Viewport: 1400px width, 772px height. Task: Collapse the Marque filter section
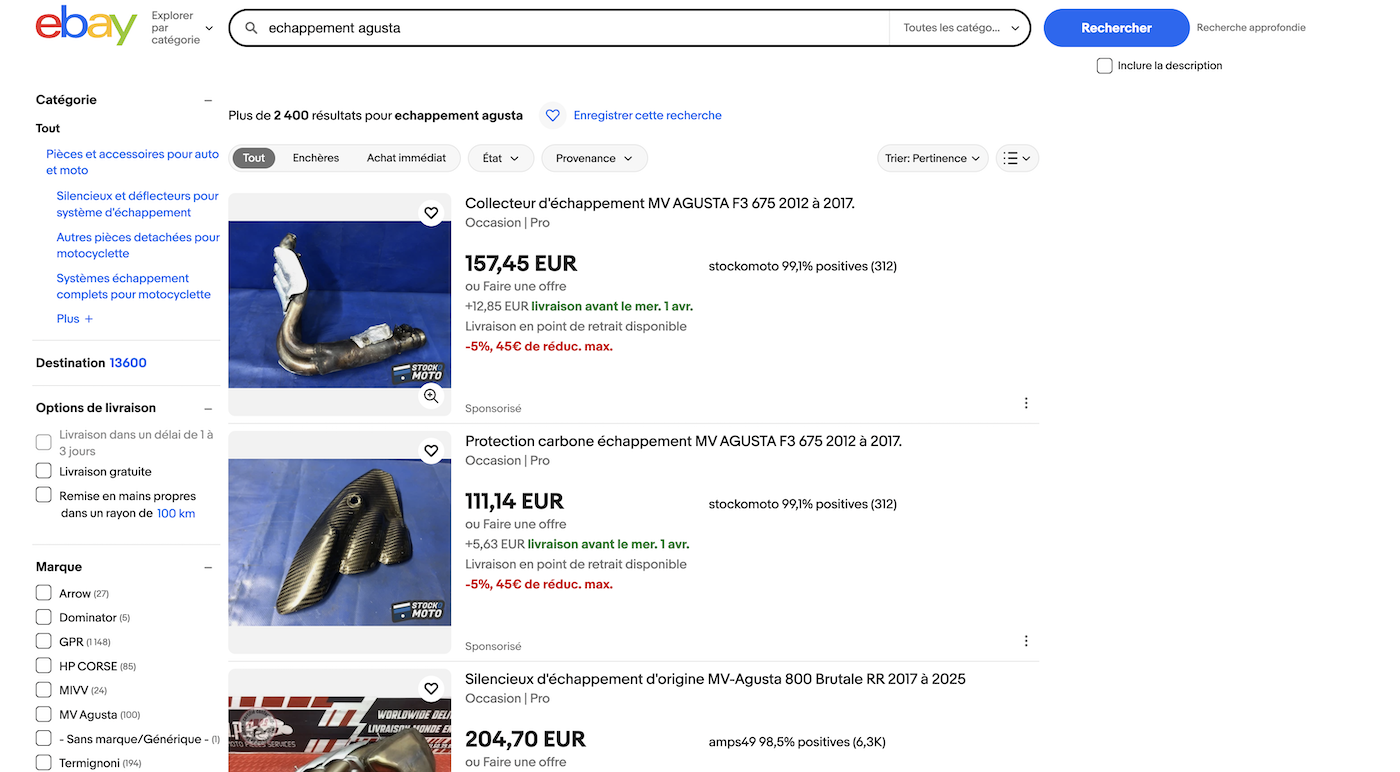pos(208,567)
